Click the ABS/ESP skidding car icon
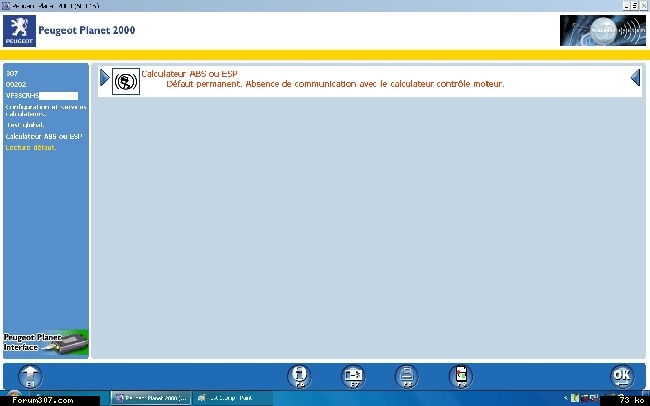This screenshot has height=406, width=650. click(x=126, y=81)
